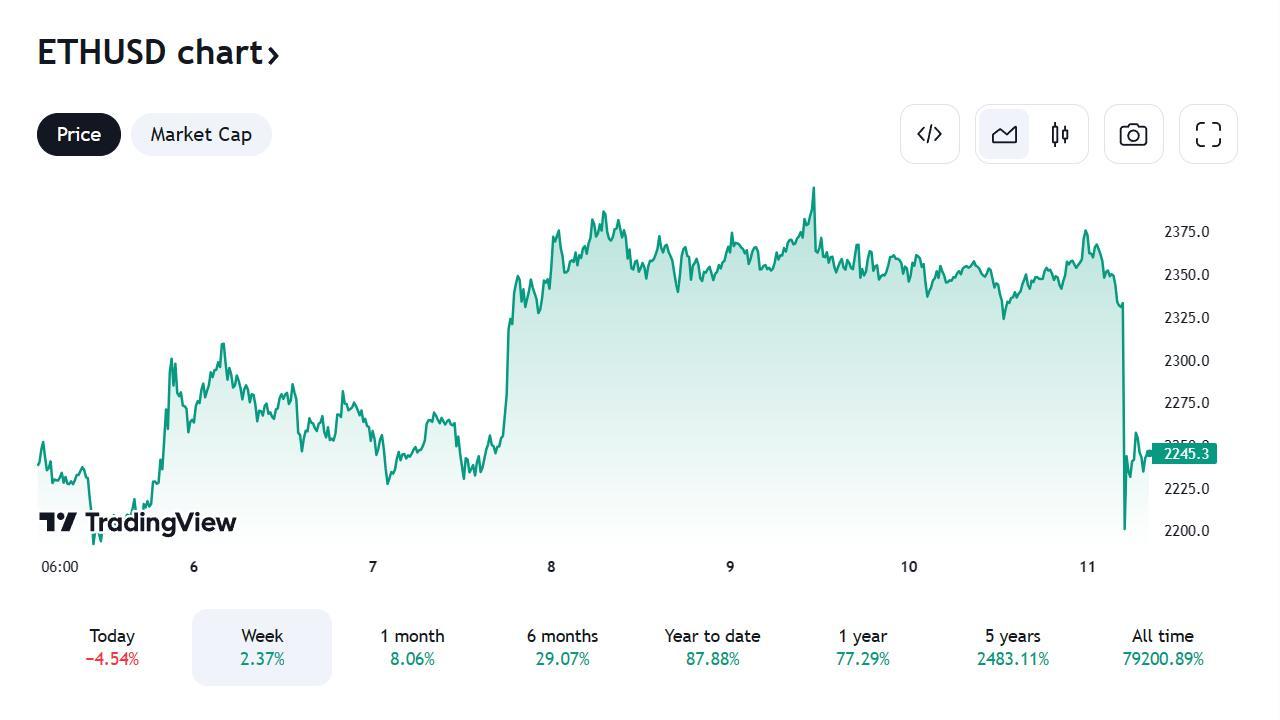Open the embed code icon

(930, 134)
